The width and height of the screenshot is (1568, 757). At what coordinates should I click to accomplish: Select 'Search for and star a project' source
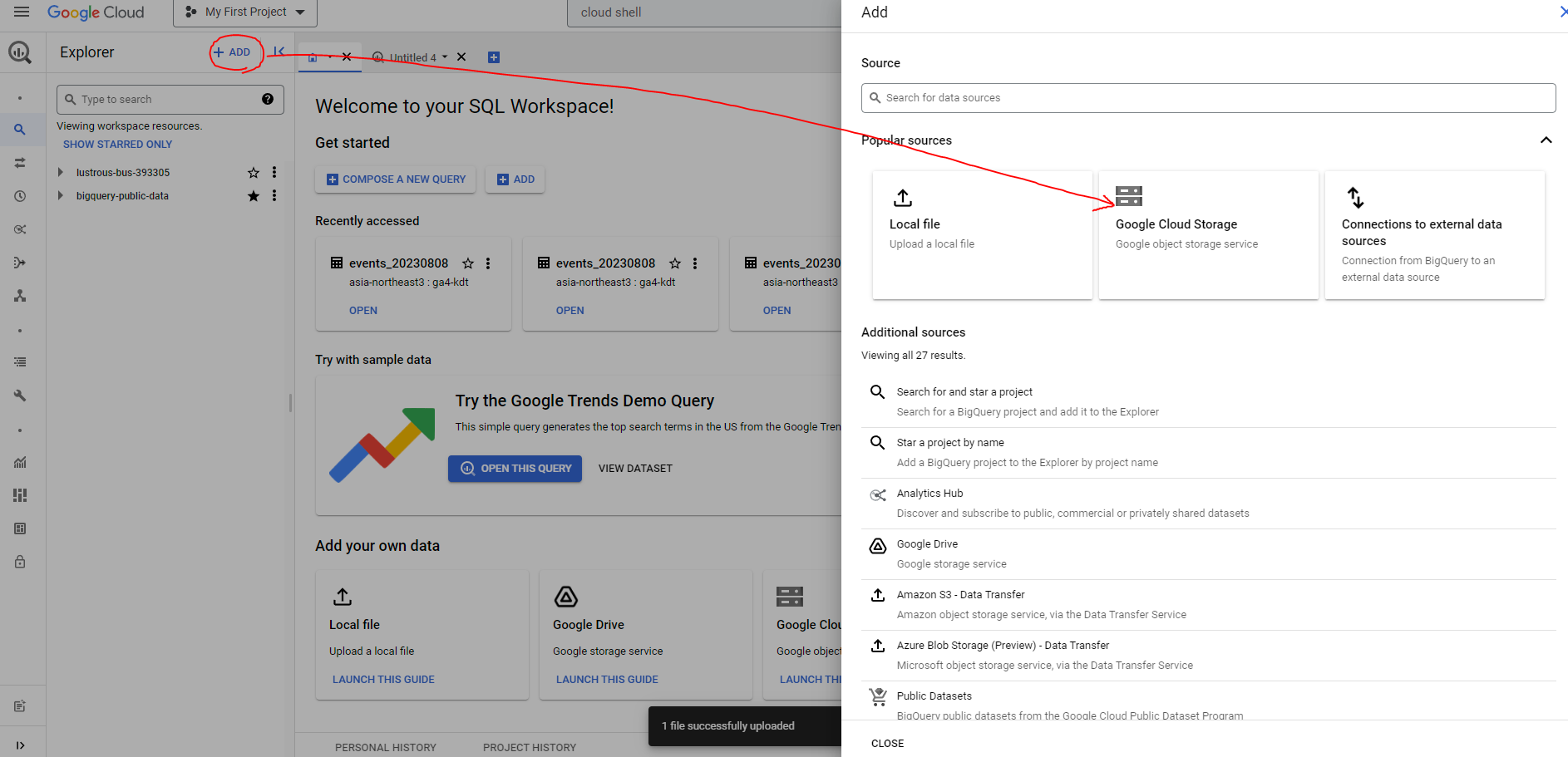click(1209, 402)
